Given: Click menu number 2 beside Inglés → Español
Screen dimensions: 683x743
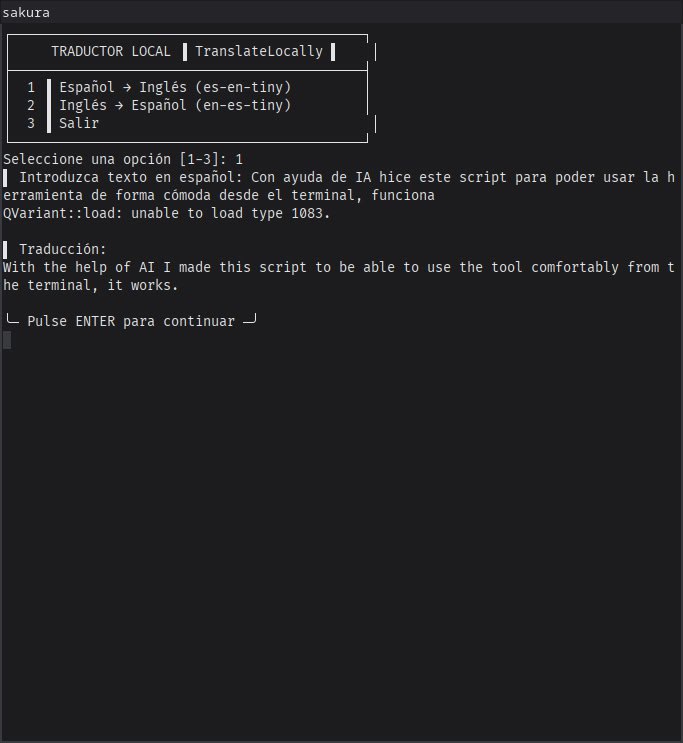Looking at the screenshot, I should click(x=31, y=105).
